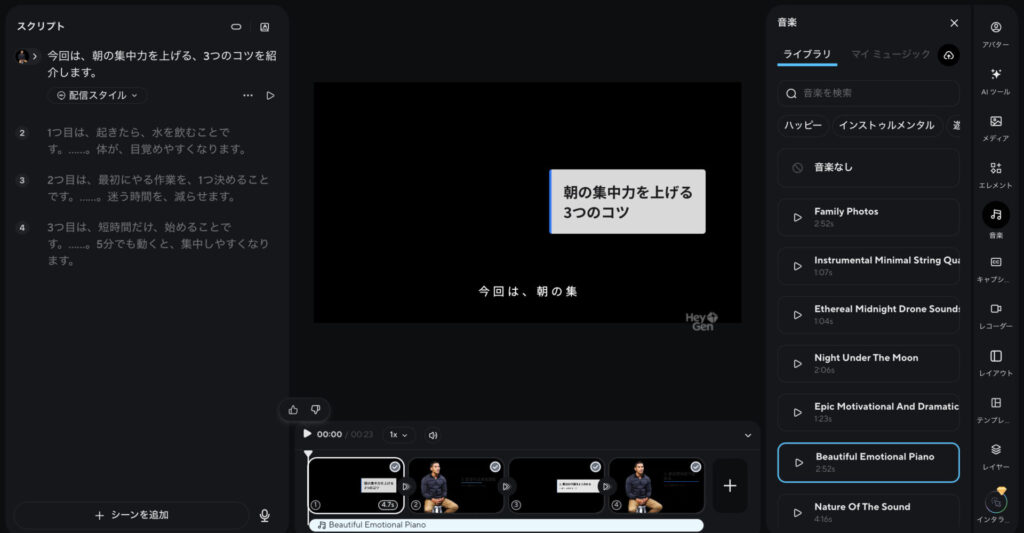
Task: Collapse the timeline with the chevron
Action: tap(747, 435)
